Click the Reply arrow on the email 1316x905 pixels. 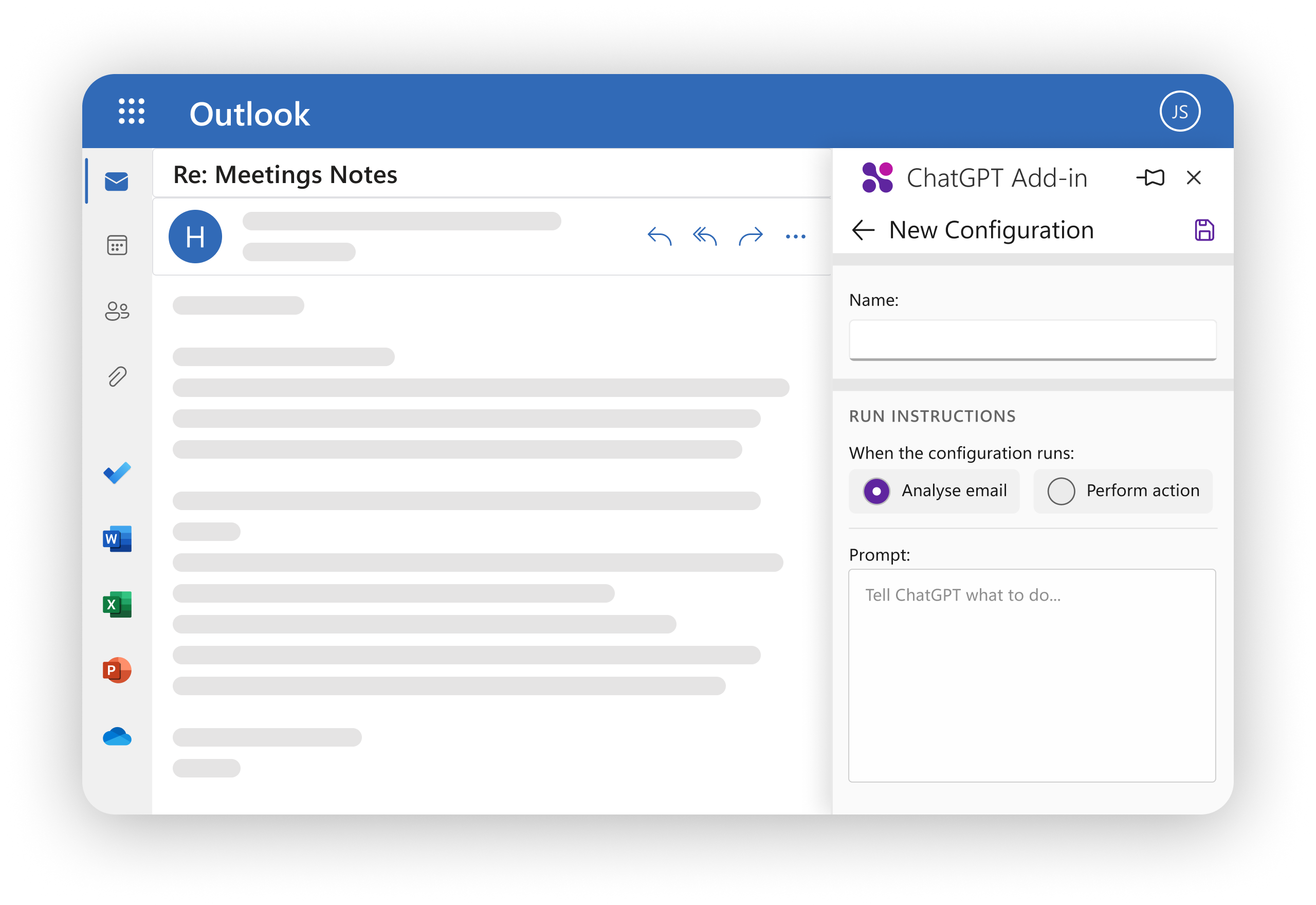point(659,236)
